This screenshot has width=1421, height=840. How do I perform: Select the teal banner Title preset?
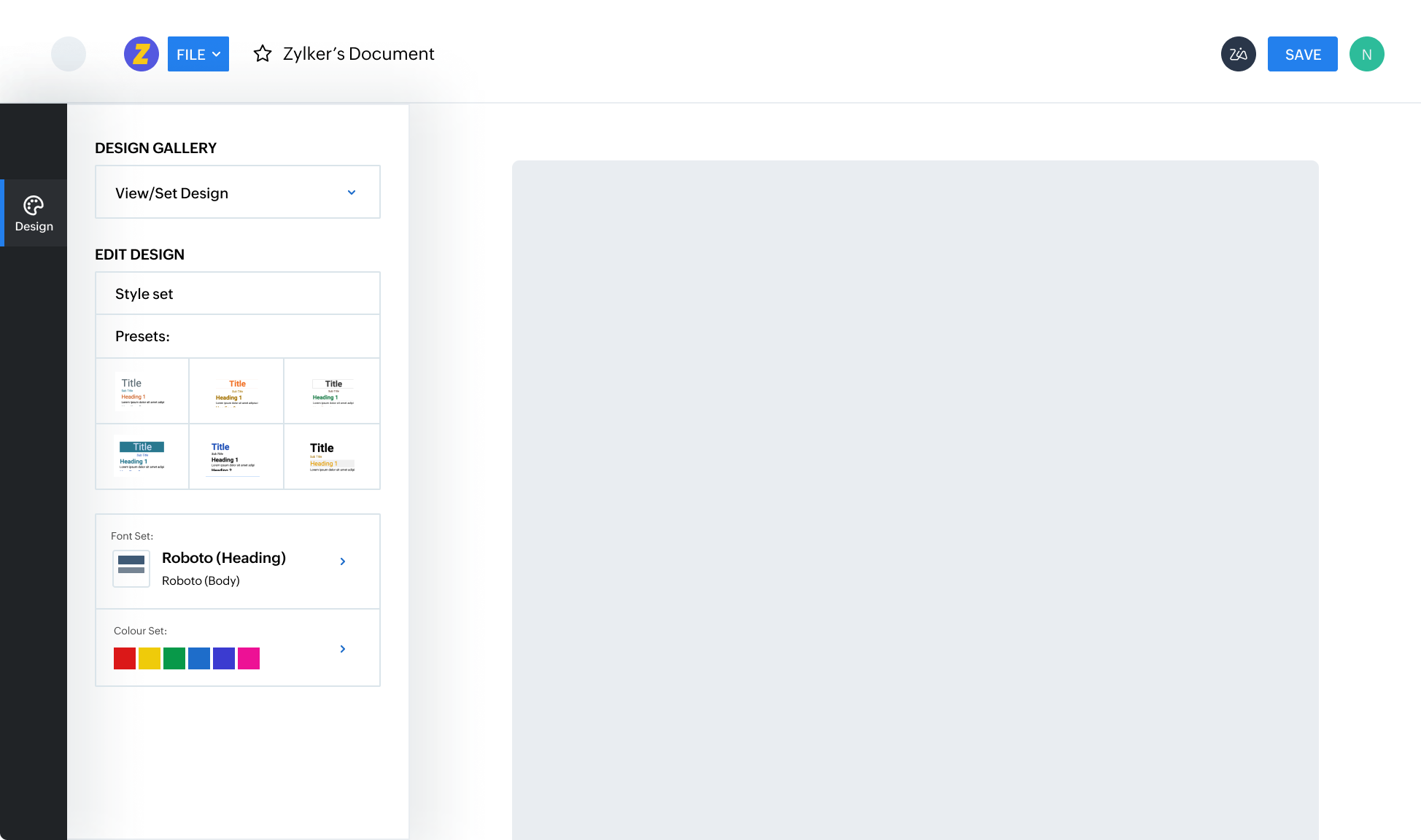pyautogui.click(x=142, y=456)
